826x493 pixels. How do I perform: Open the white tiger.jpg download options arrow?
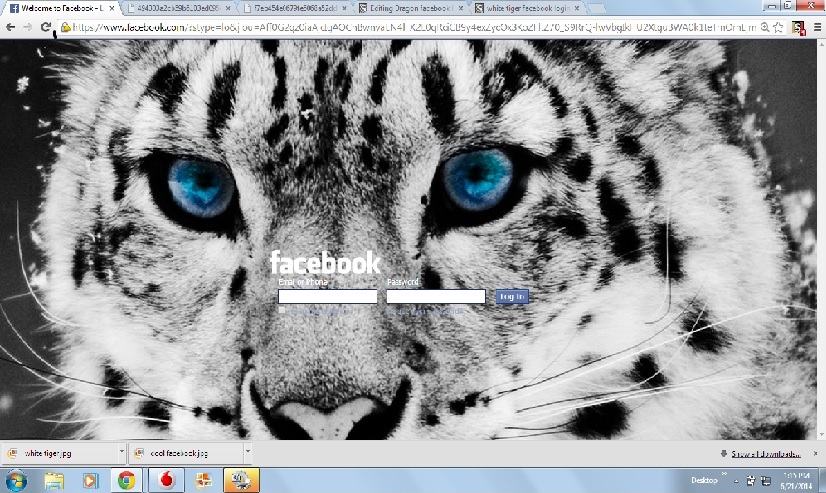pyautogui.click(x=121, y=452)
